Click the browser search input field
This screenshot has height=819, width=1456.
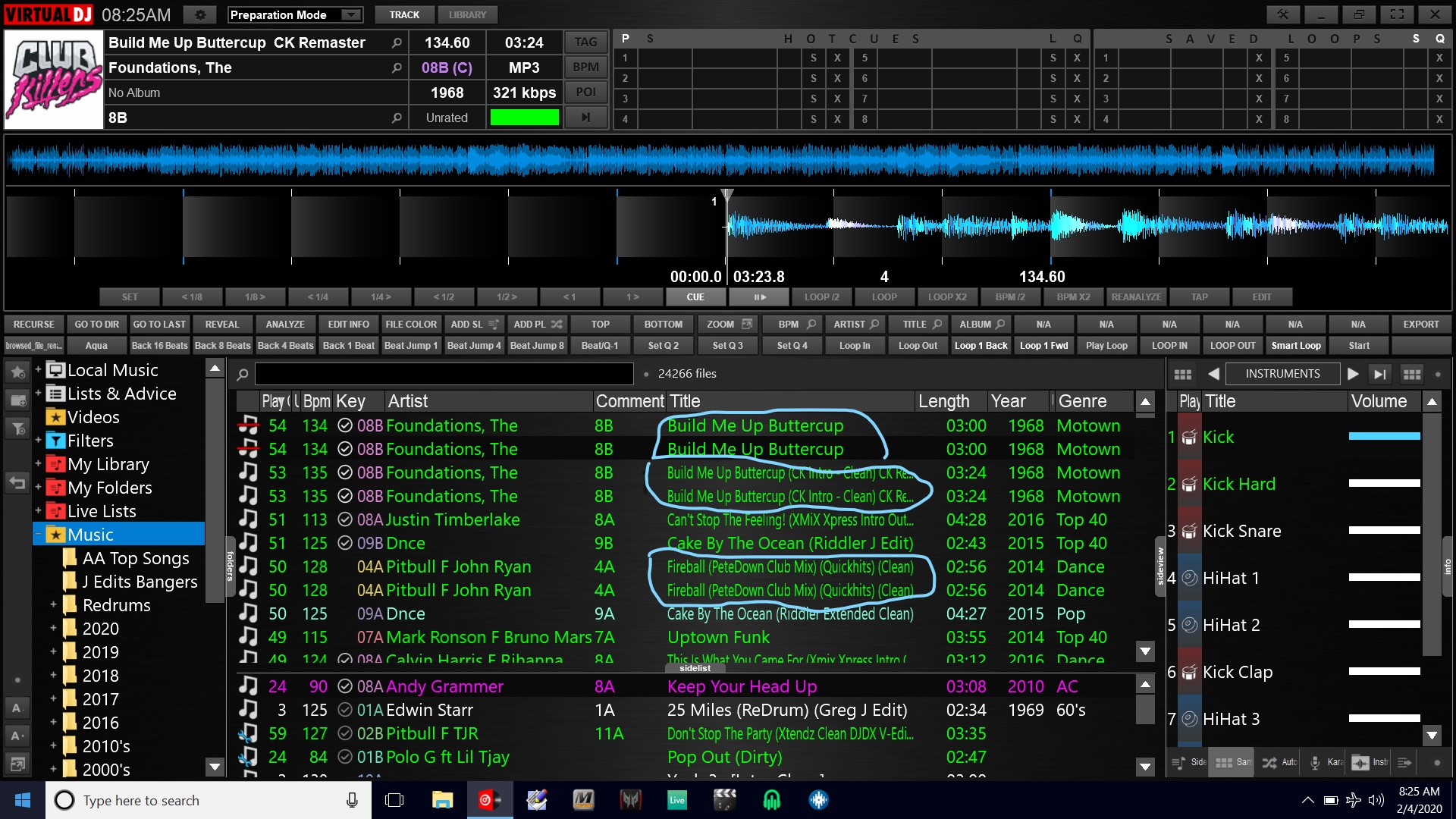coord(444,374)
